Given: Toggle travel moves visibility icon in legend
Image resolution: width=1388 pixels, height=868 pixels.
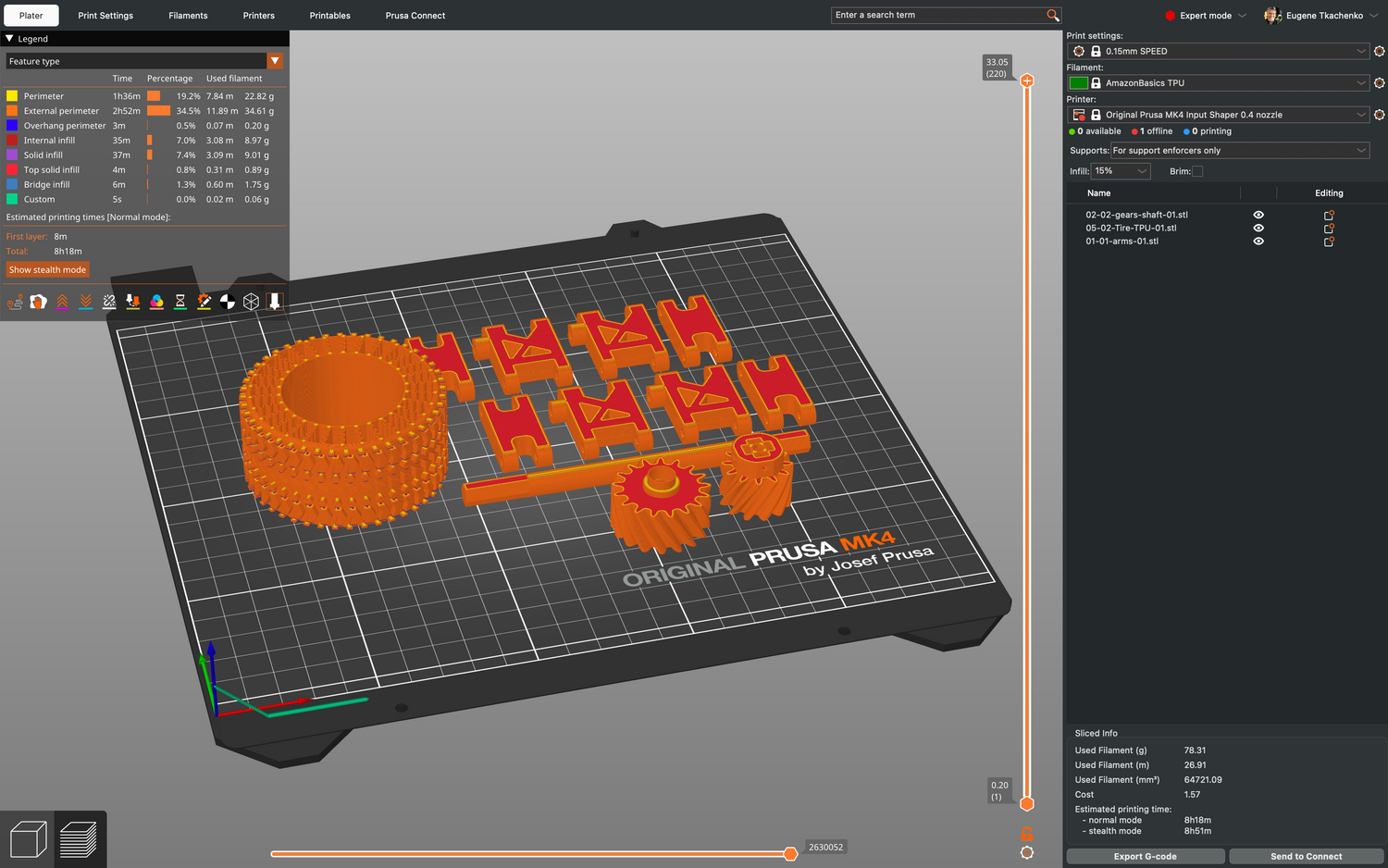Looking at the screenshot, I should pyautogui.click(x=15, y=302).
